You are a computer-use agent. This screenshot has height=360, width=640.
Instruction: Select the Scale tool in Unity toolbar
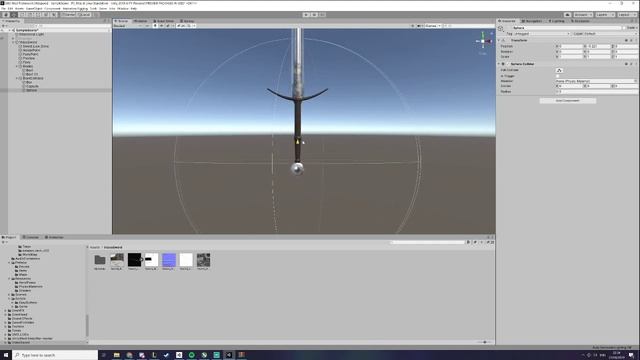point(30,15)
